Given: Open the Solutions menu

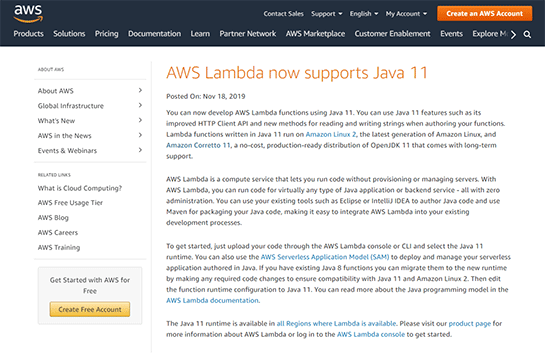Looking at the screenshot, I should [x=69, y=34].
